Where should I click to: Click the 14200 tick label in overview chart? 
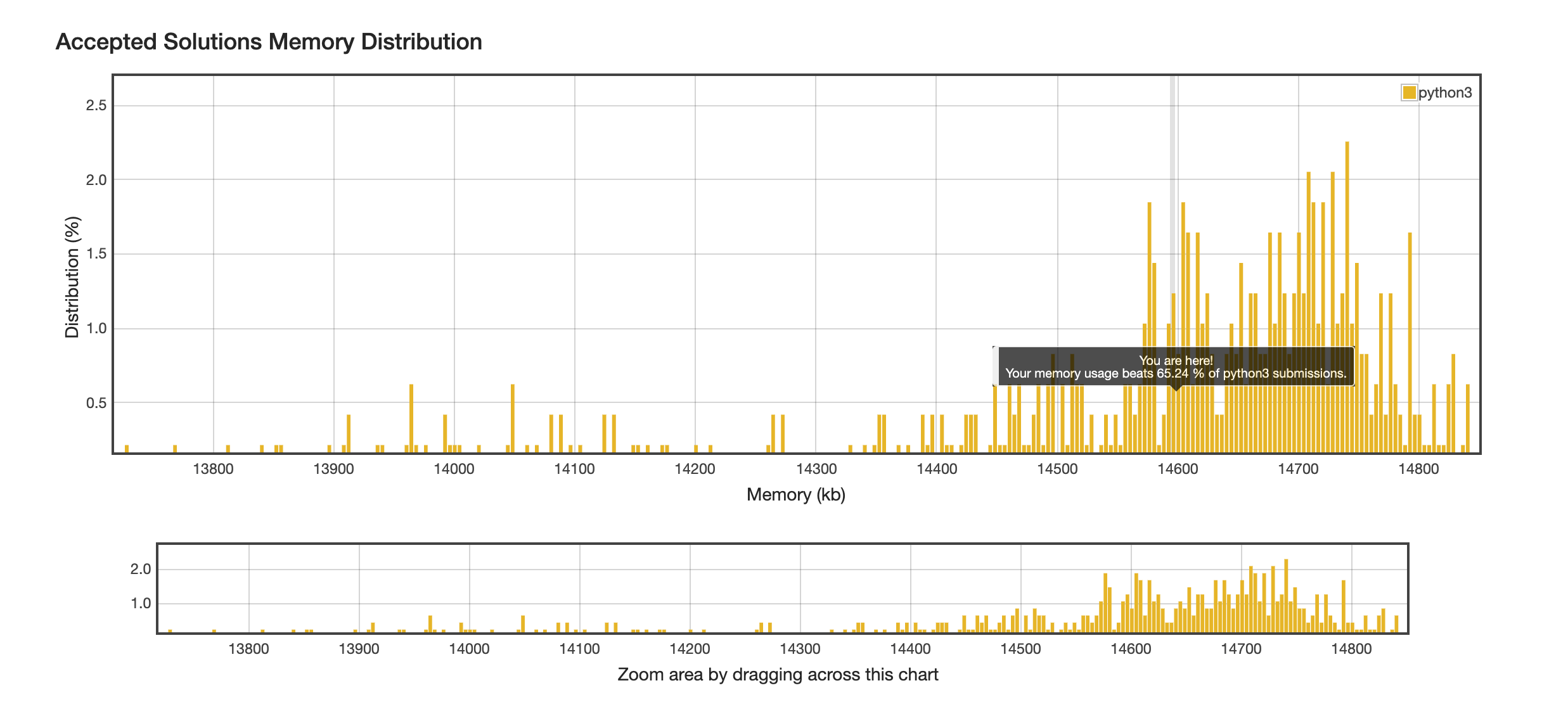690,649
